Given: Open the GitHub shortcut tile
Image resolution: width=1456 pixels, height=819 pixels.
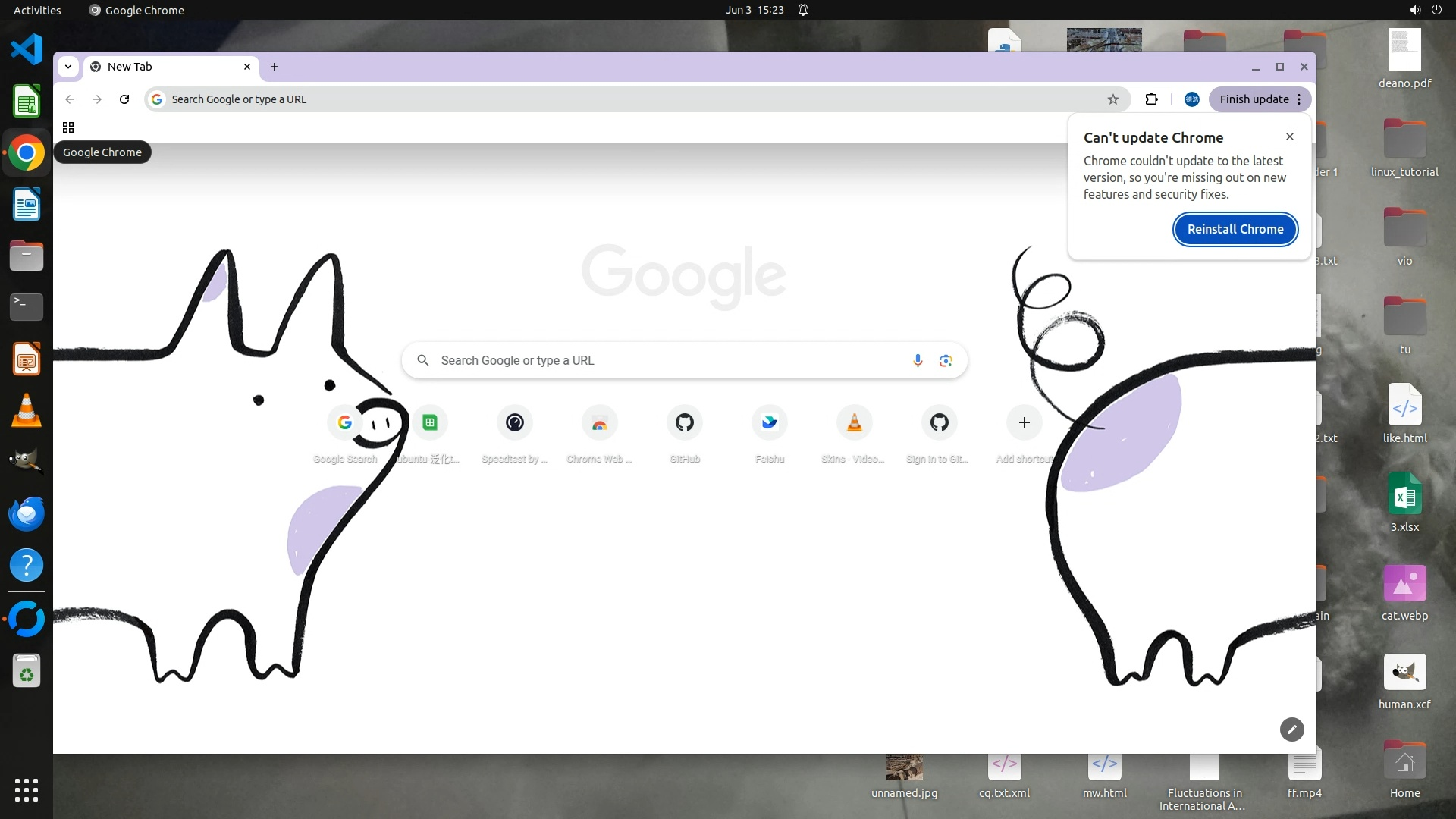Looking at the screenshot, I should 685,423.
